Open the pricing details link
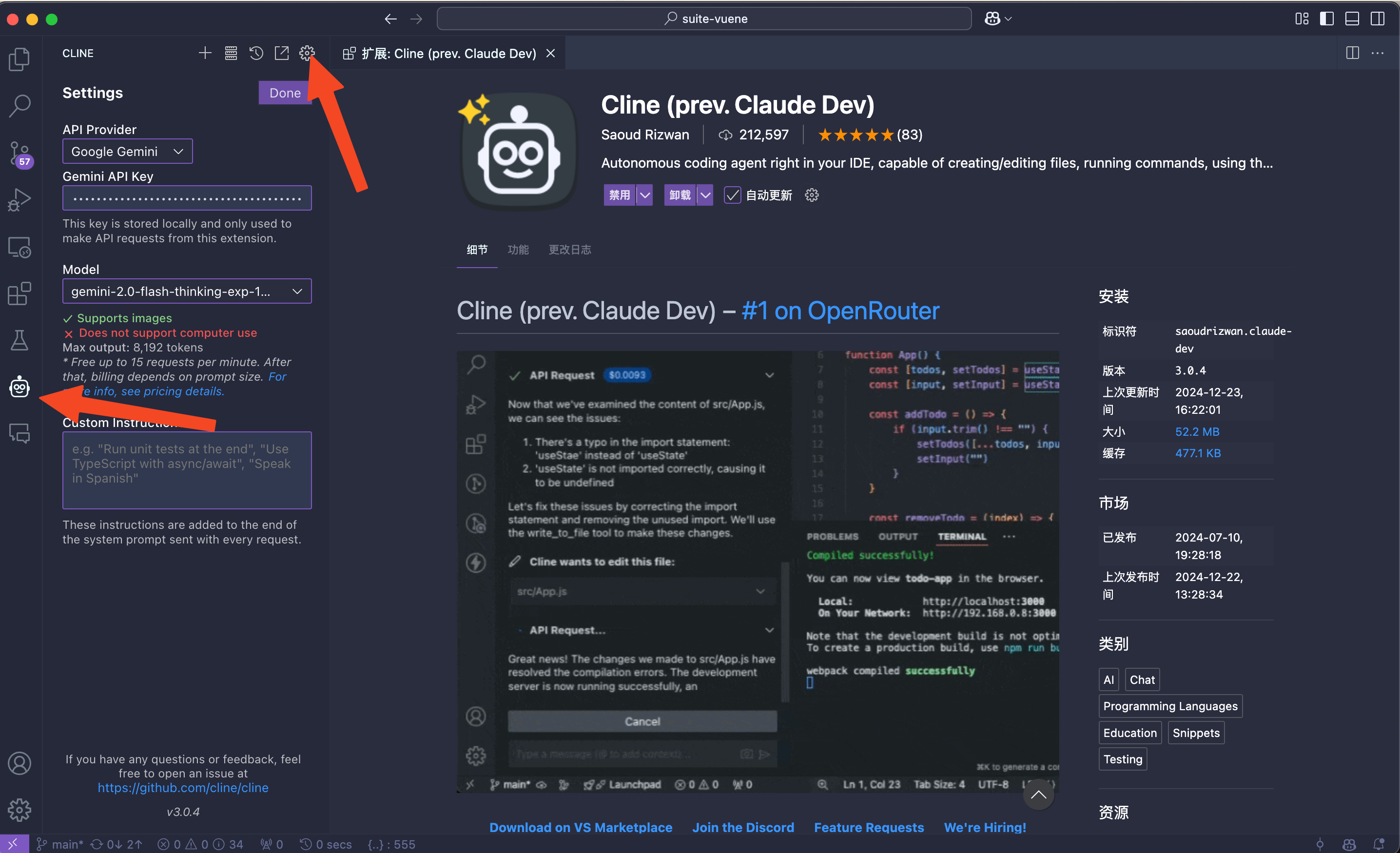Viewport: 1400px width, 853px height. click(172, 391)
